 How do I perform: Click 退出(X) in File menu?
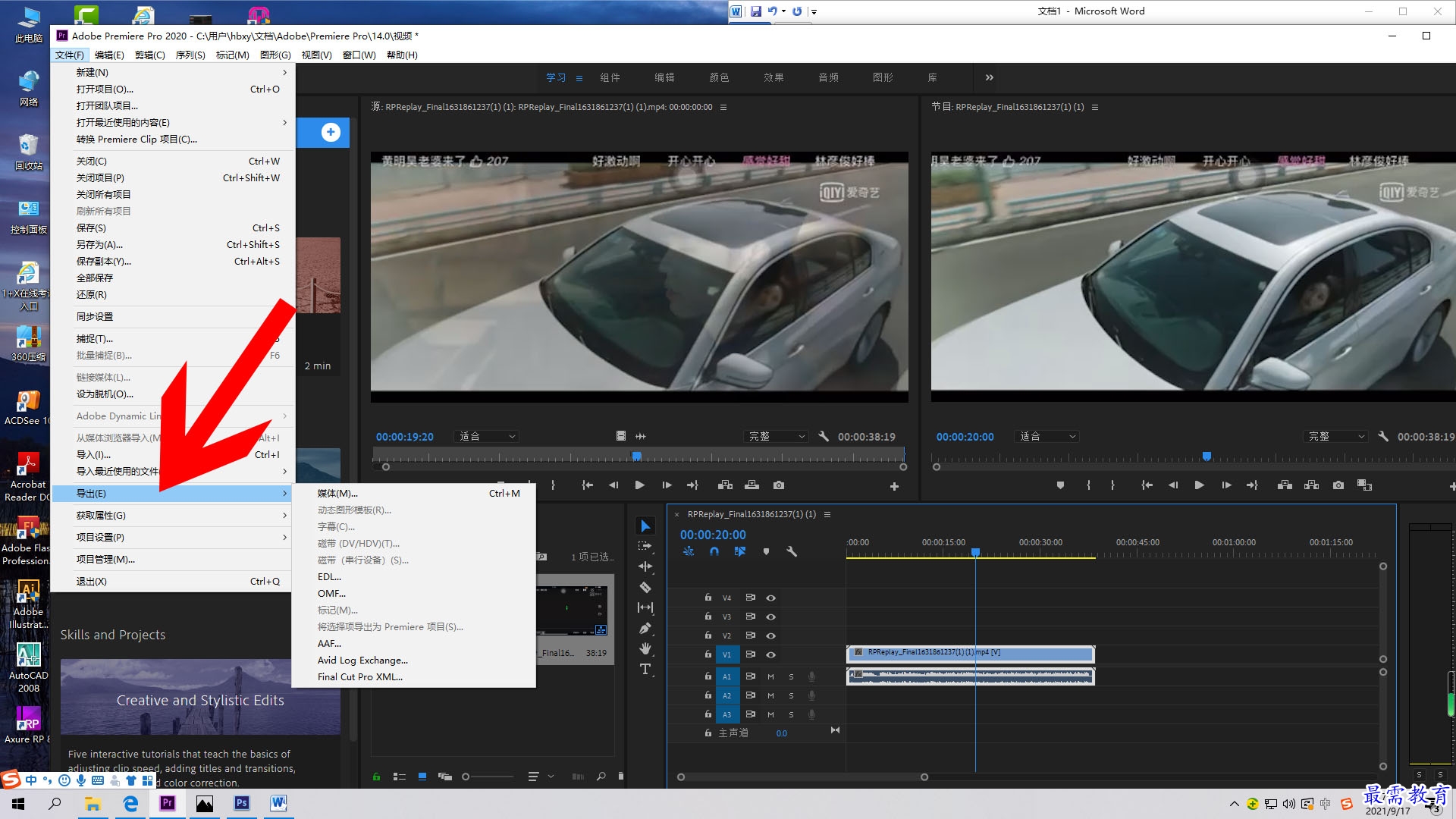pyautogui.click(x=173, y=582)
